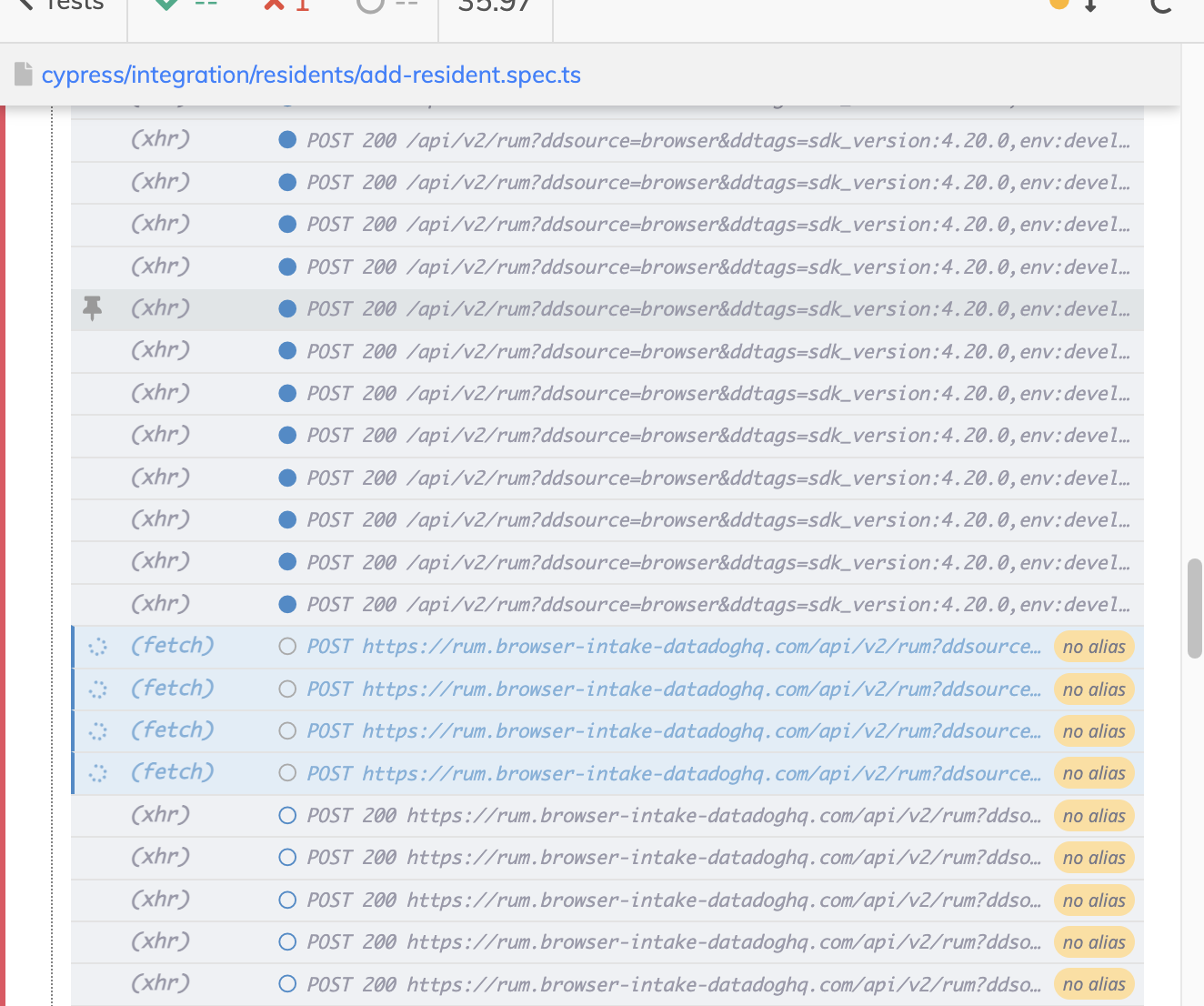Select the highlighted pinned (xhr) POST 200 row
Image resolution: width=1204 pixels, height=1006 pixels.
(607, 309)
